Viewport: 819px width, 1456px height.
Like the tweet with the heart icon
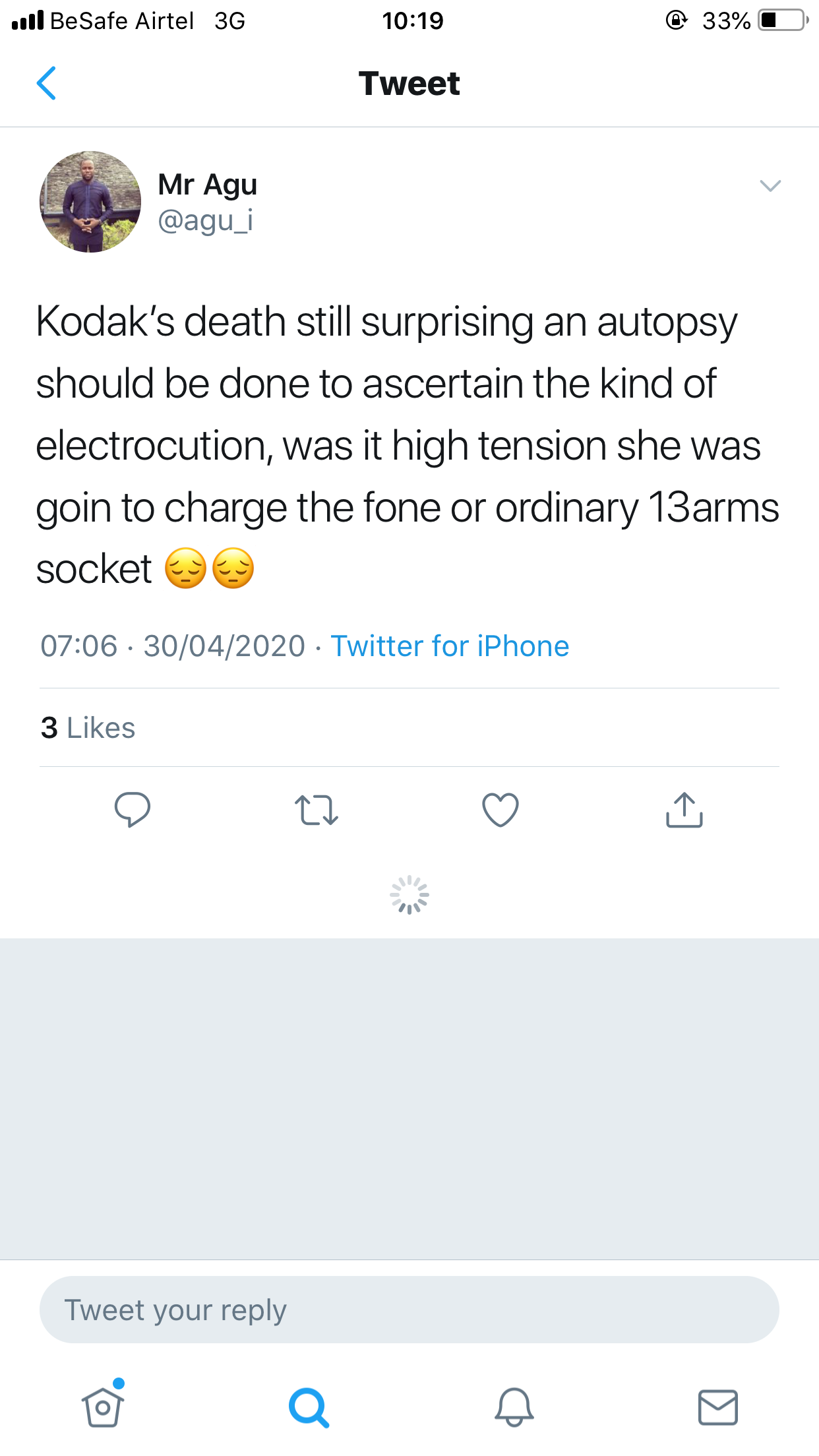[501, 810]
